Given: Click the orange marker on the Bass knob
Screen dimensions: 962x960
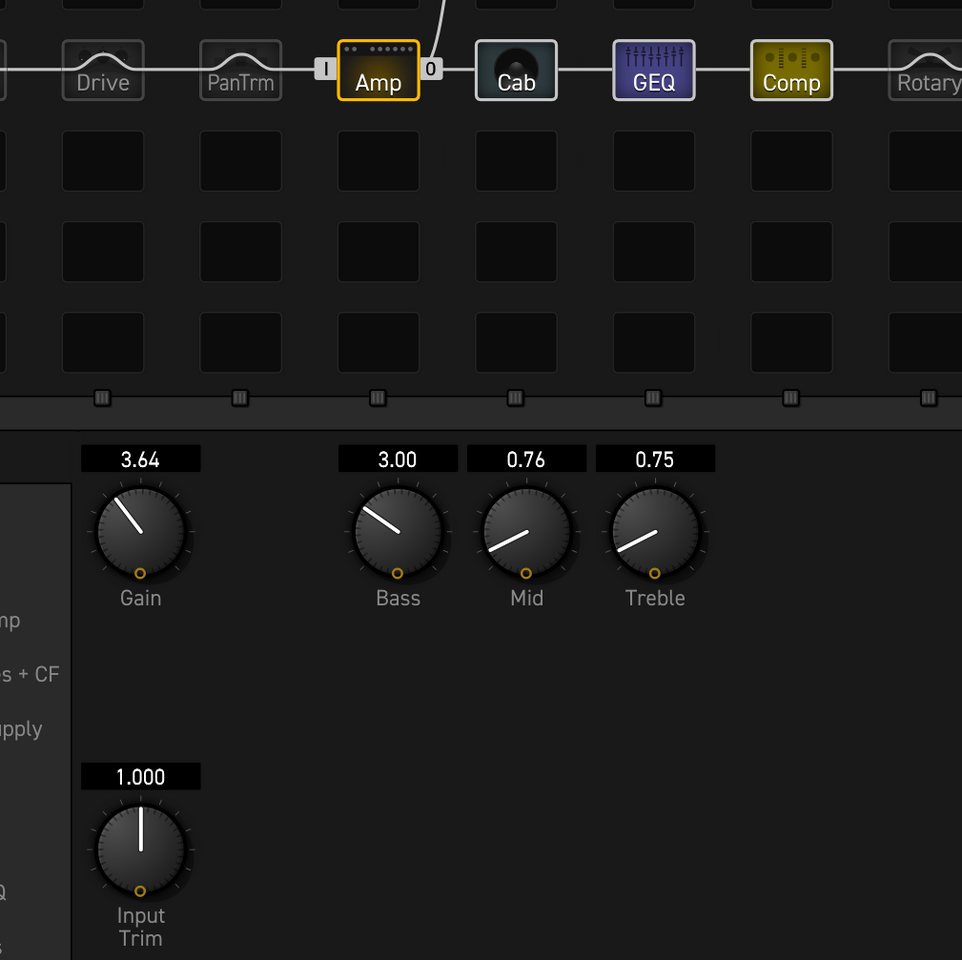Looking at the screenshot, I should (398, 574).
